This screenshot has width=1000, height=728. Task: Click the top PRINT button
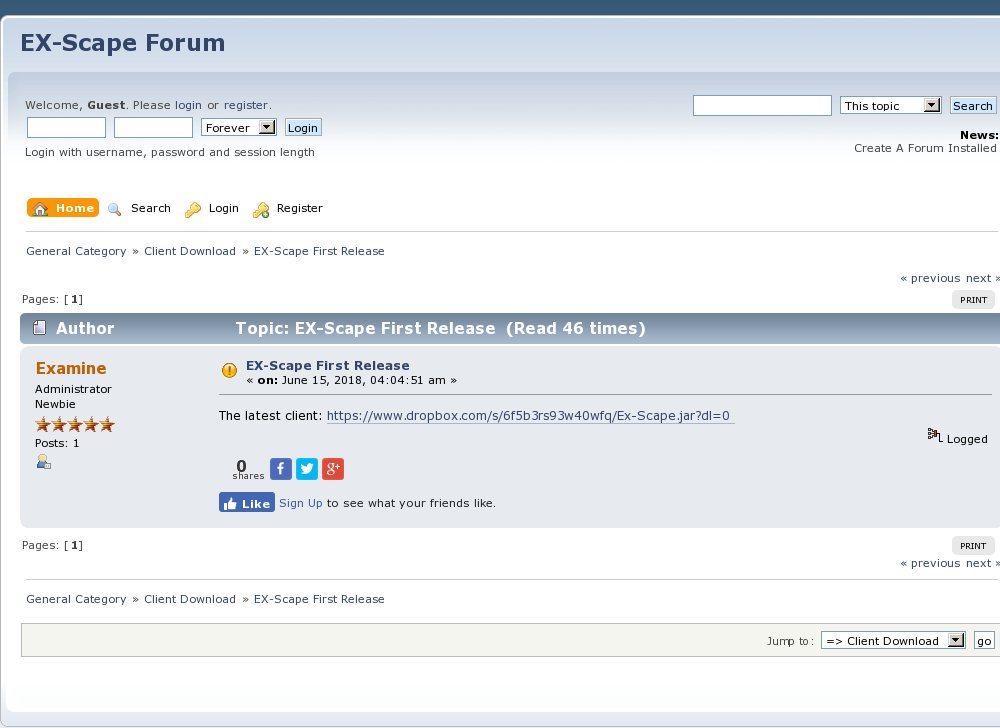(x=973, y=300)
